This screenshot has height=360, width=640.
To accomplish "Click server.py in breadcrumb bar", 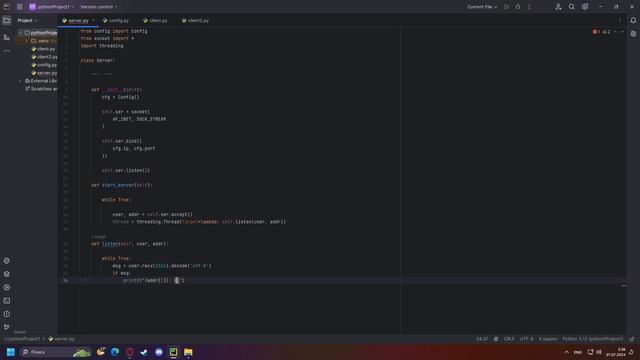I will (x=62, y=339).
